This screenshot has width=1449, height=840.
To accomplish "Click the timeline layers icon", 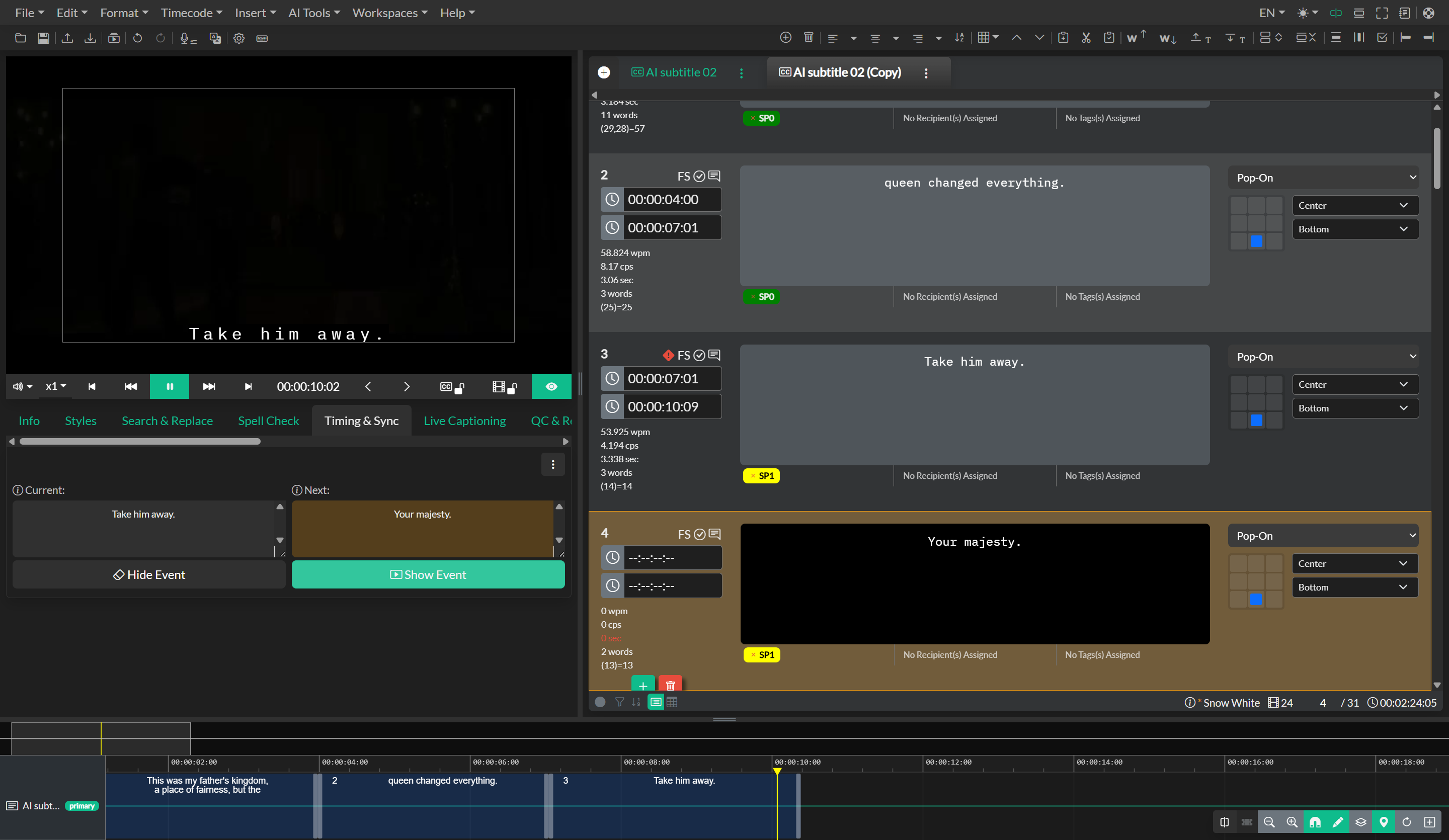I will [x=1360, y=821].
